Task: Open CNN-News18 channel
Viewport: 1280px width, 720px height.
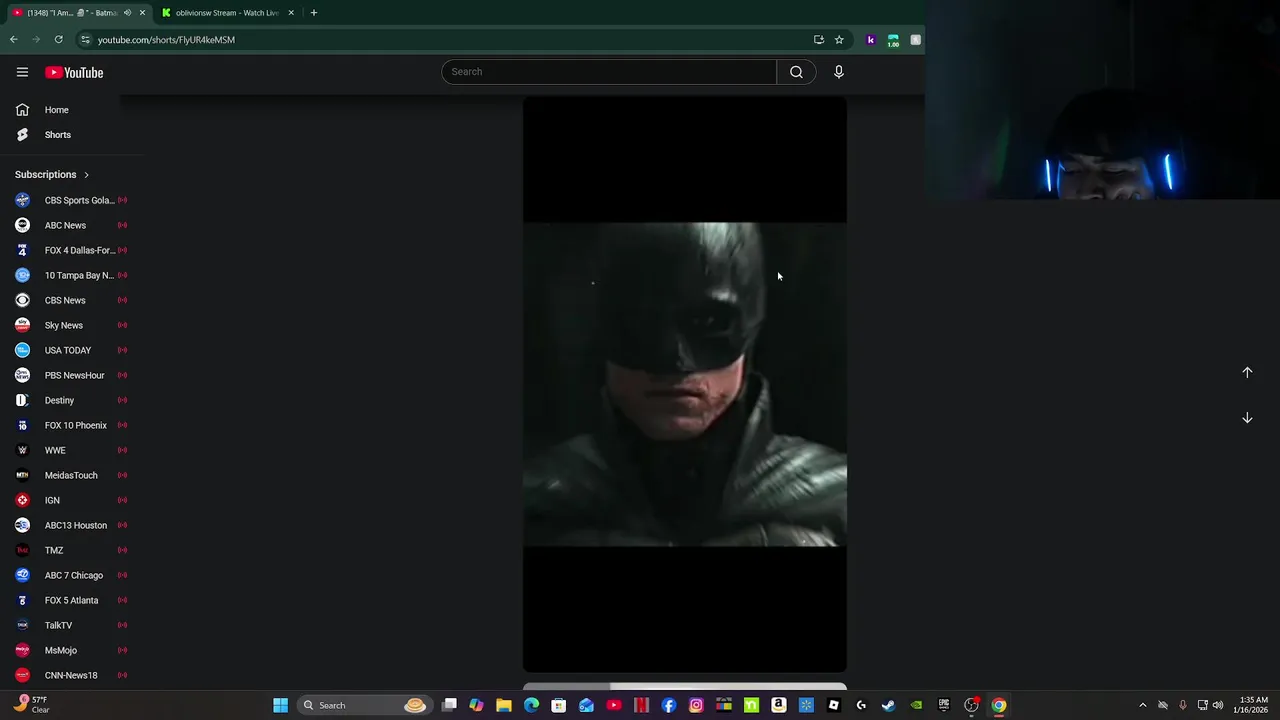Action: 70,675
